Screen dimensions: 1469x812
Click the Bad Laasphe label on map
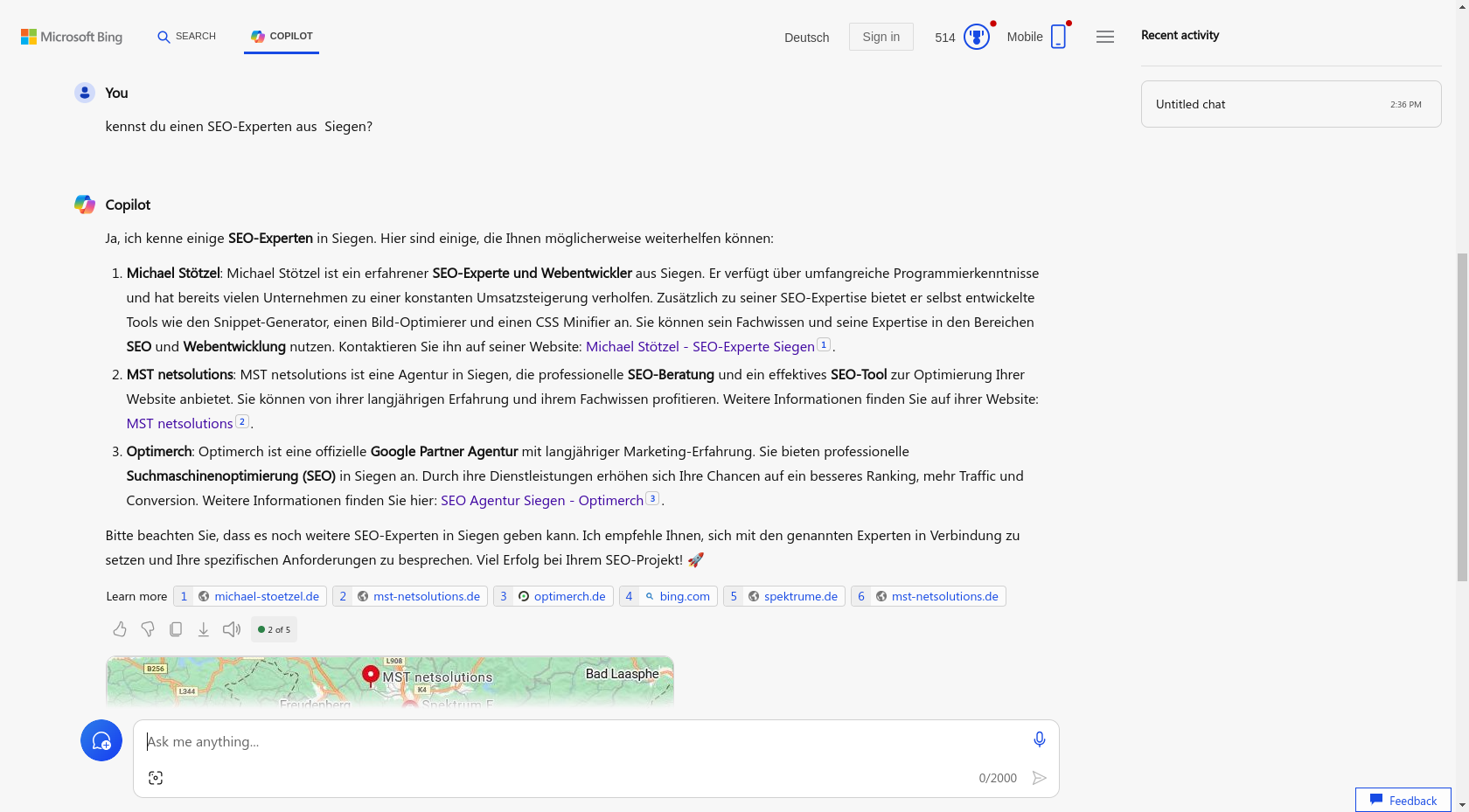click(x=623, y=674)
